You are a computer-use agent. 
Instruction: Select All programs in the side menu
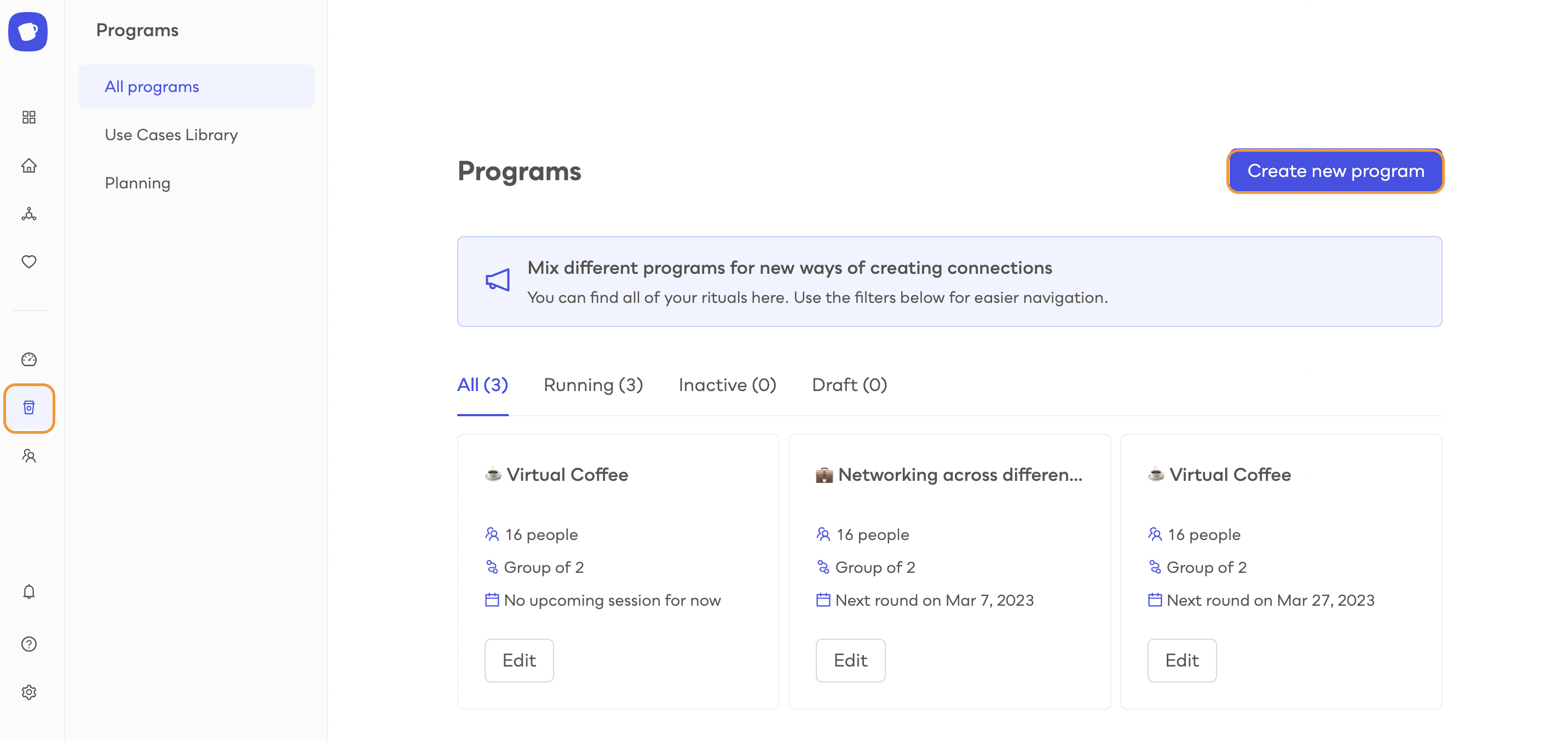click(197, 87)
